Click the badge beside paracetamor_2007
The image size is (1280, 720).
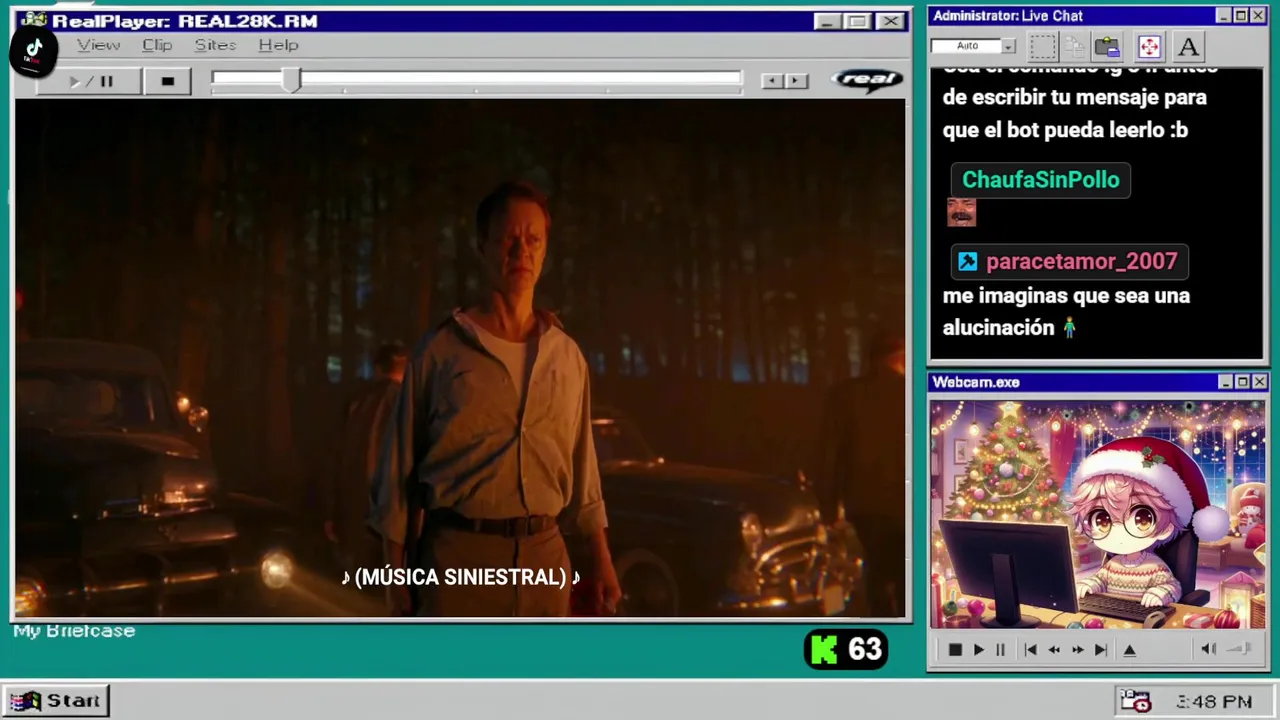pyautogui.click(x=967, y=262)
